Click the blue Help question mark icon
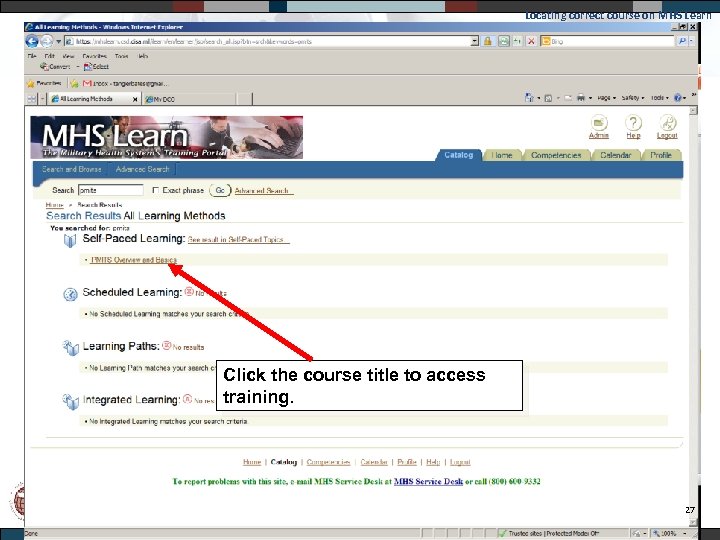The width and height of the screenshot is (720, 540). point(678,97)
